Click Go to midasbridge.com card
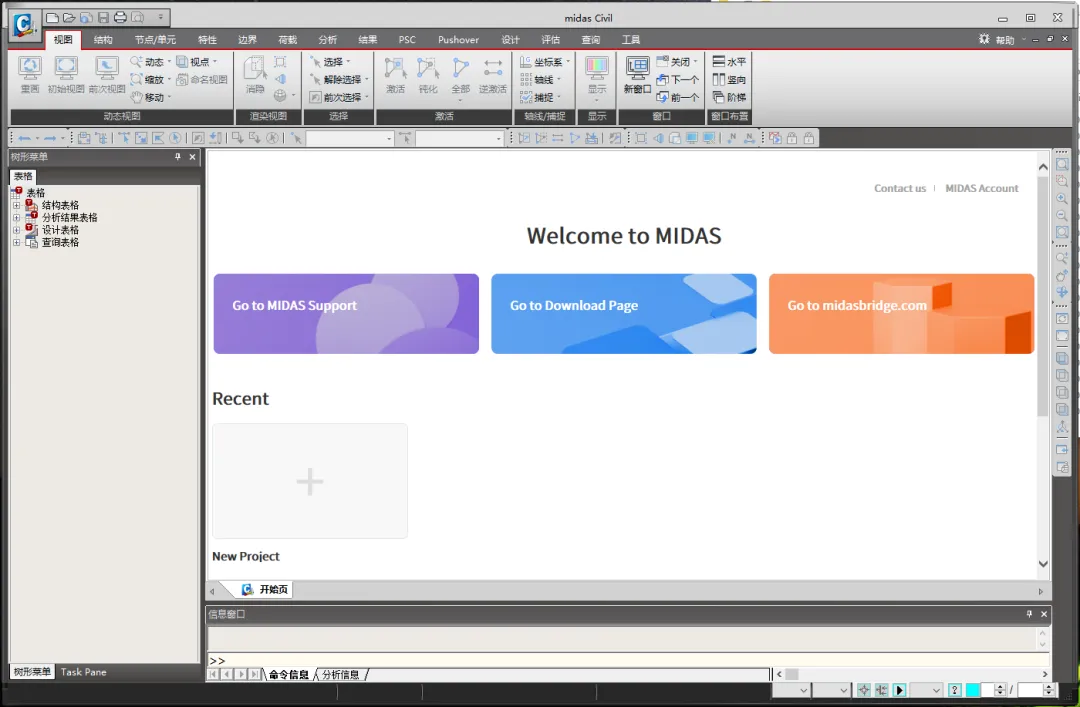This screenshot has width=1080, height=707. tap(901, 314)
